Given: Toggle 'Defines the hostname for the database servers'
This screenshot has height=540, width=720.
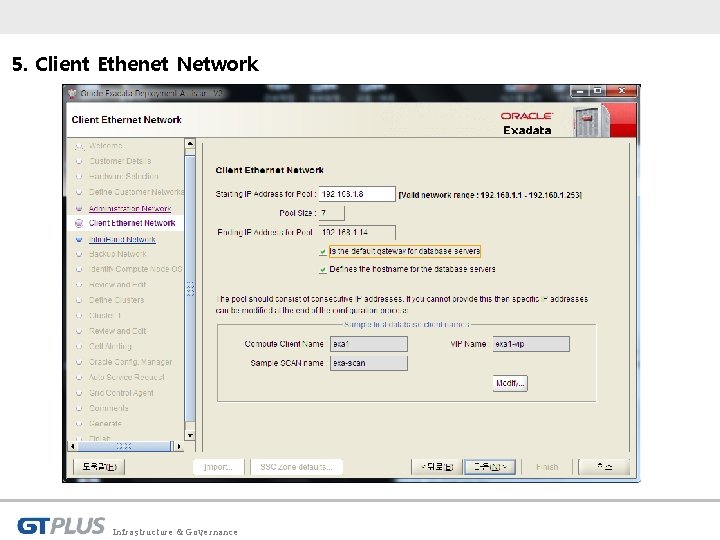Looking at the screenshot, I should point(323,270).
